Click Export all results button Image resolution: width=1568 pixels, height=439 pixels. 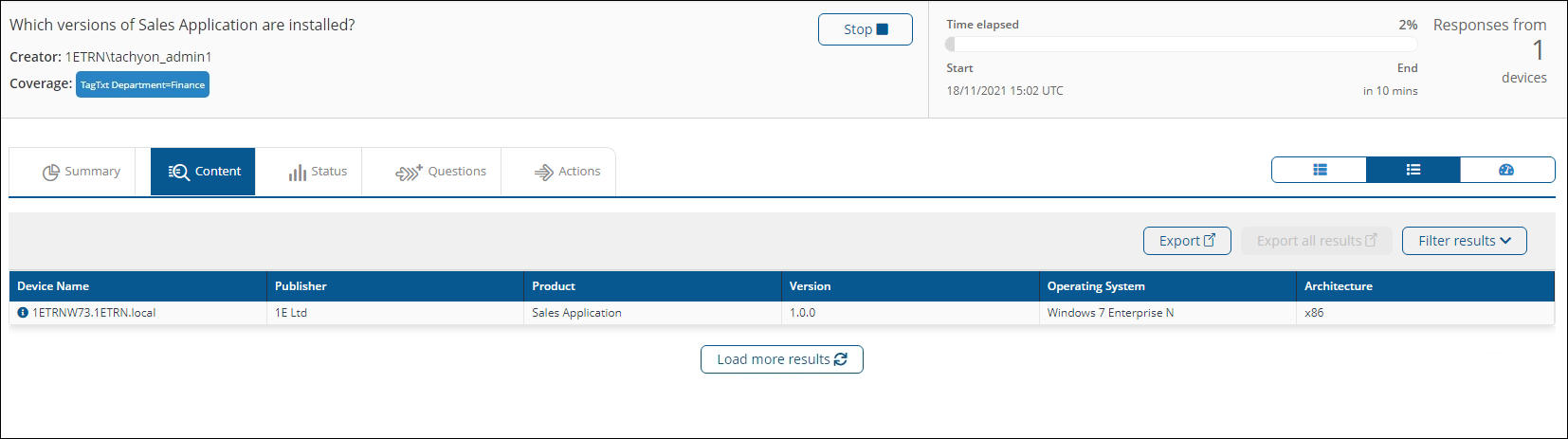(x=1316, y=241)
